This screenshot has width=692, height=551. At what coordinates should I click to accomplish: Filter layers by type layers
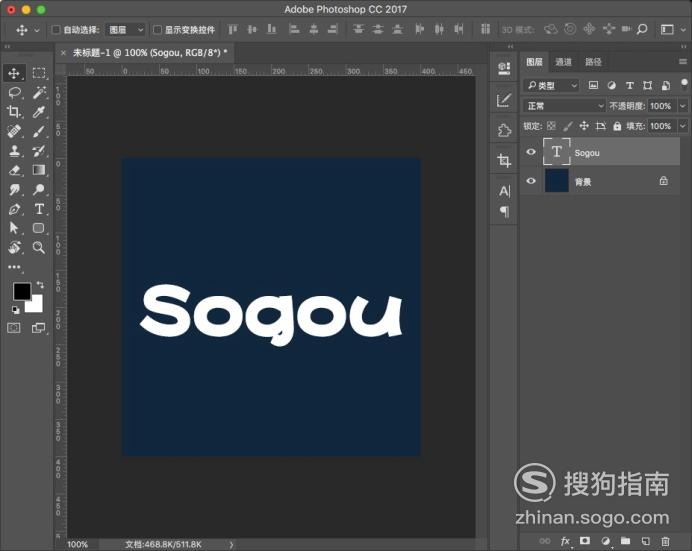coord(630,85)
